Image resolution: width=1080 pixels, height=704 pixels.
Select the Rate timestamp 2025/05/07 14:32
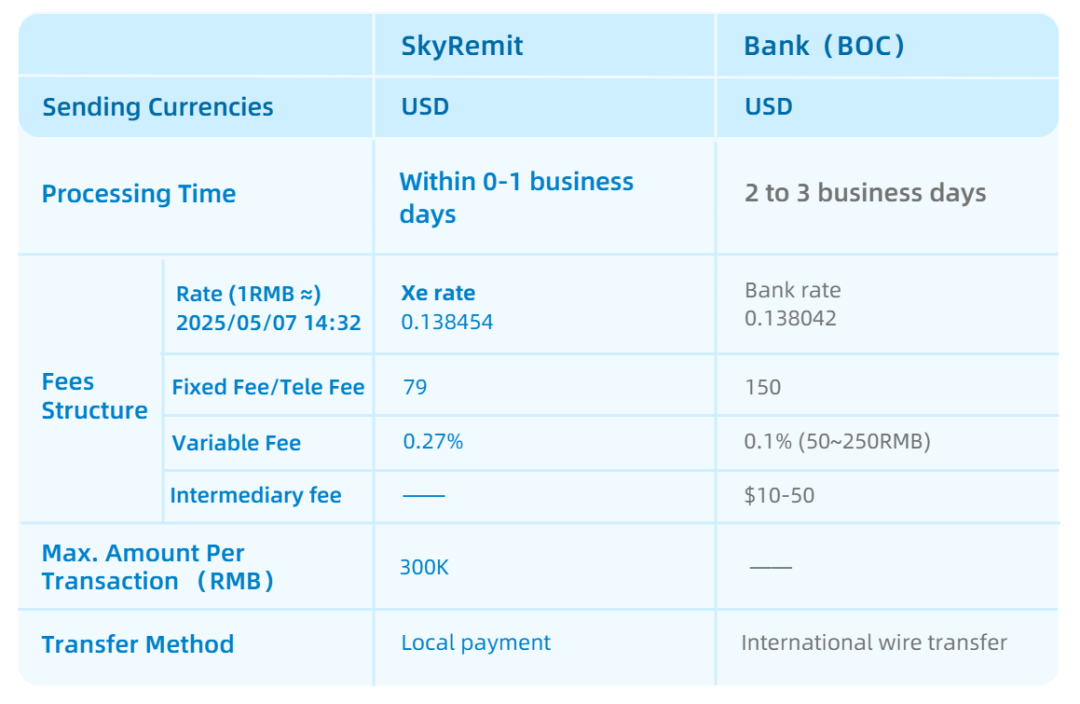tap(268, 323)
